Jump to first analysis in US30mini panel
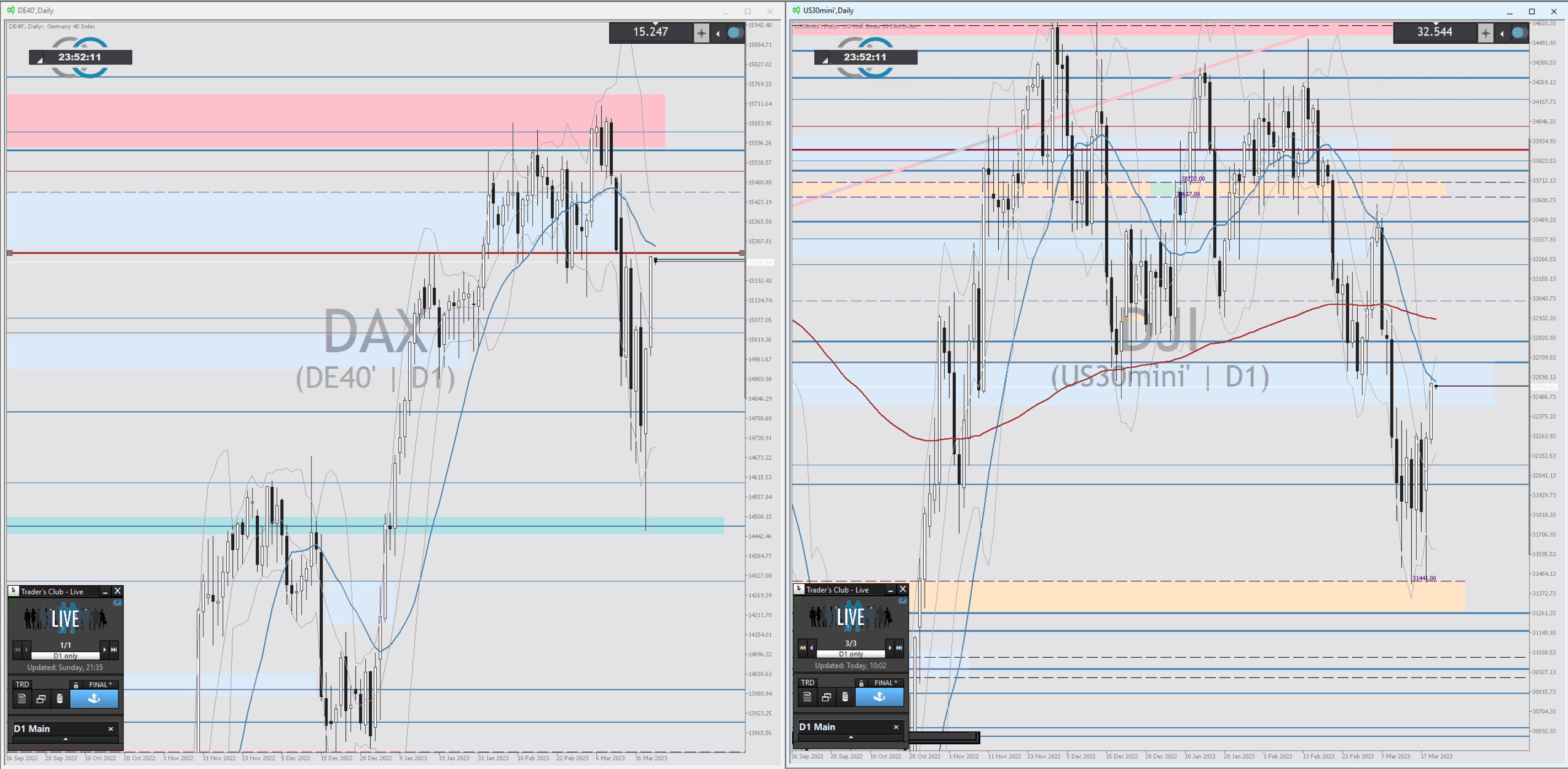 coord(803,648)
